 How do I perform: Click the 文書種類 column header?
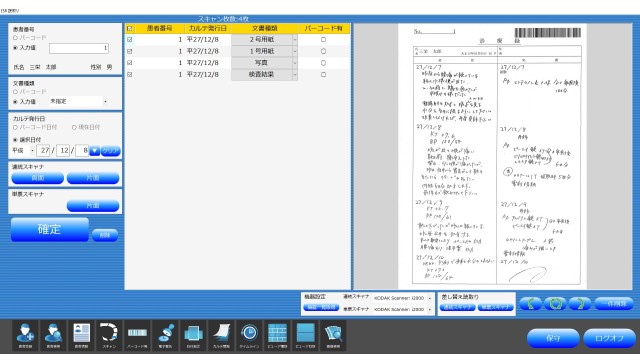click(264, 29)
